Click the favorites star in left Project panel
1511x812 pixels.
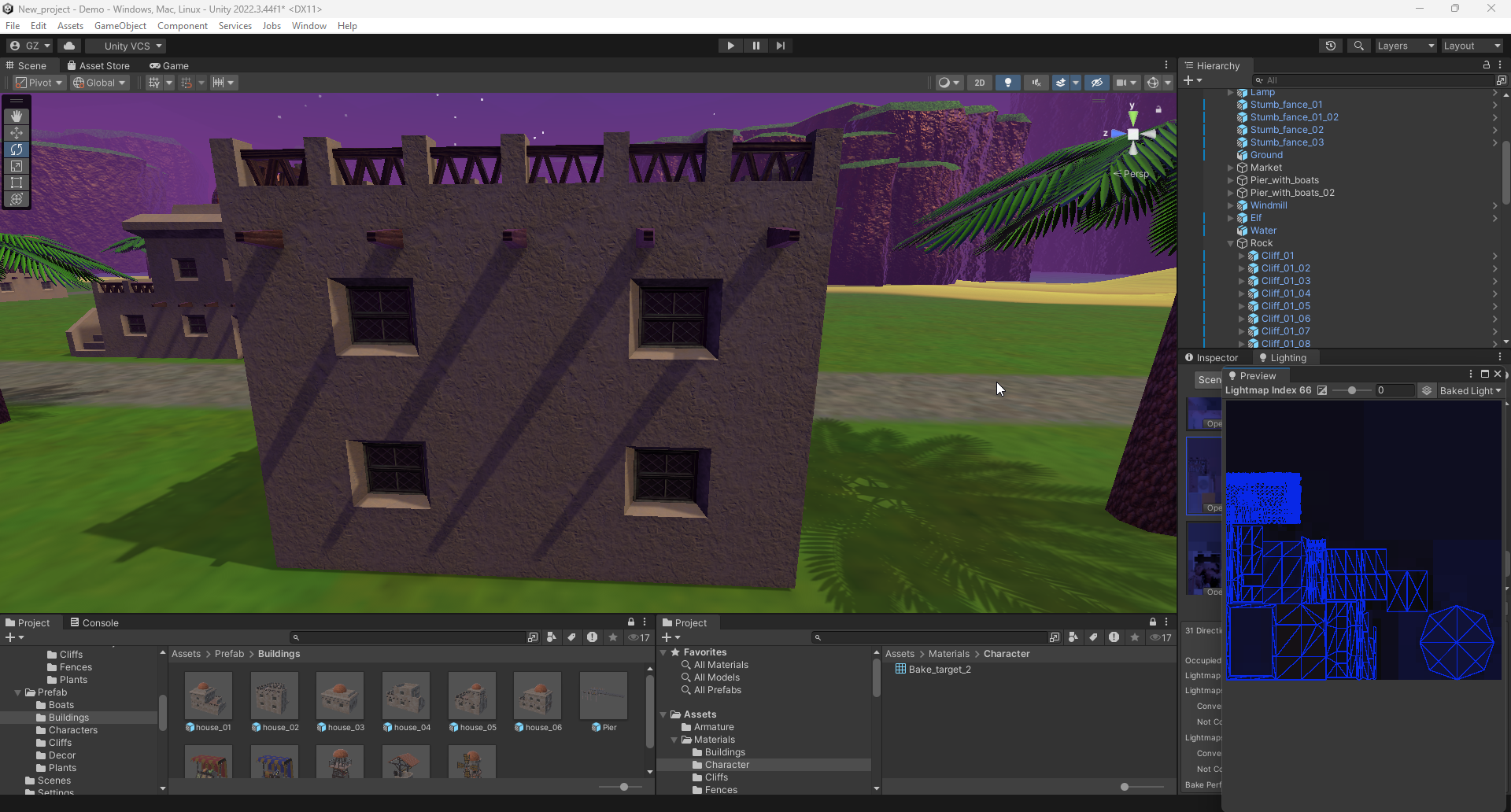[x=613, y=637]
